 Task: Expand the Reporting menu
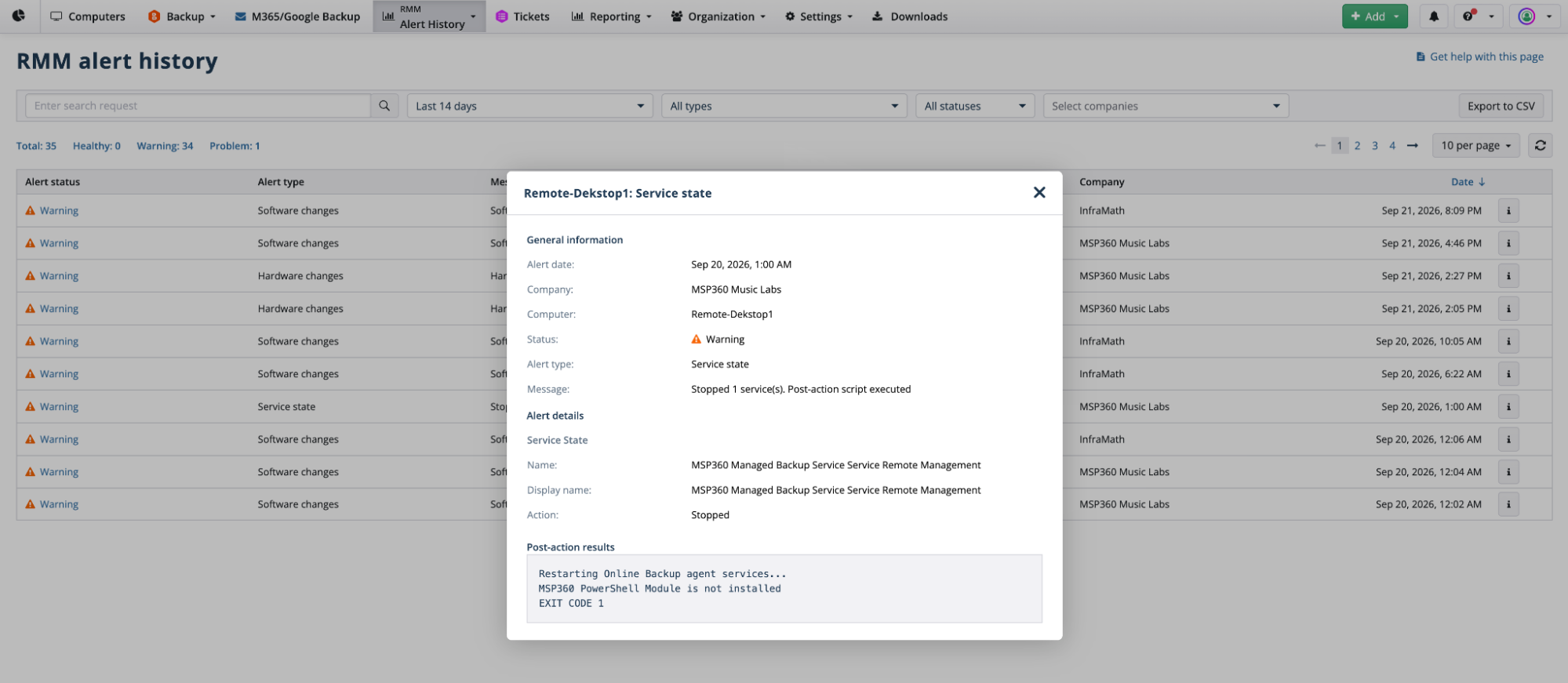611,16
